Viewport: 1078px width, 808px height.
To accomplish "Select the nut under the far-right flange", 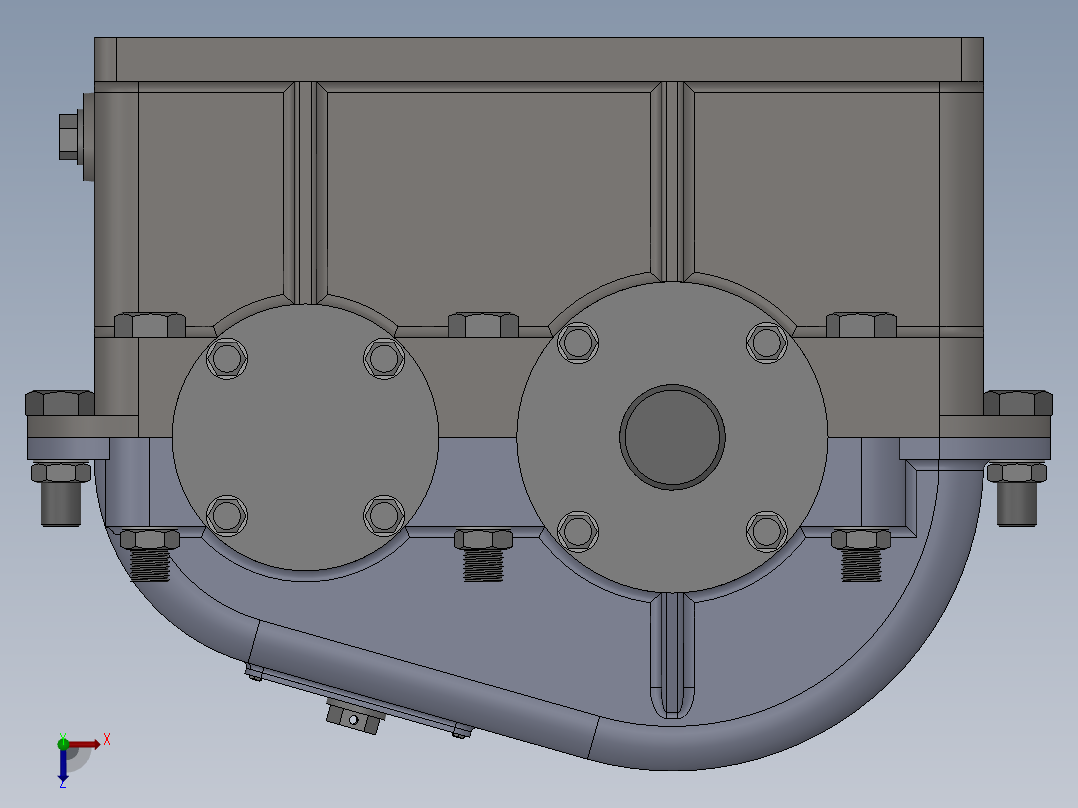I will tap(1017, 473).
